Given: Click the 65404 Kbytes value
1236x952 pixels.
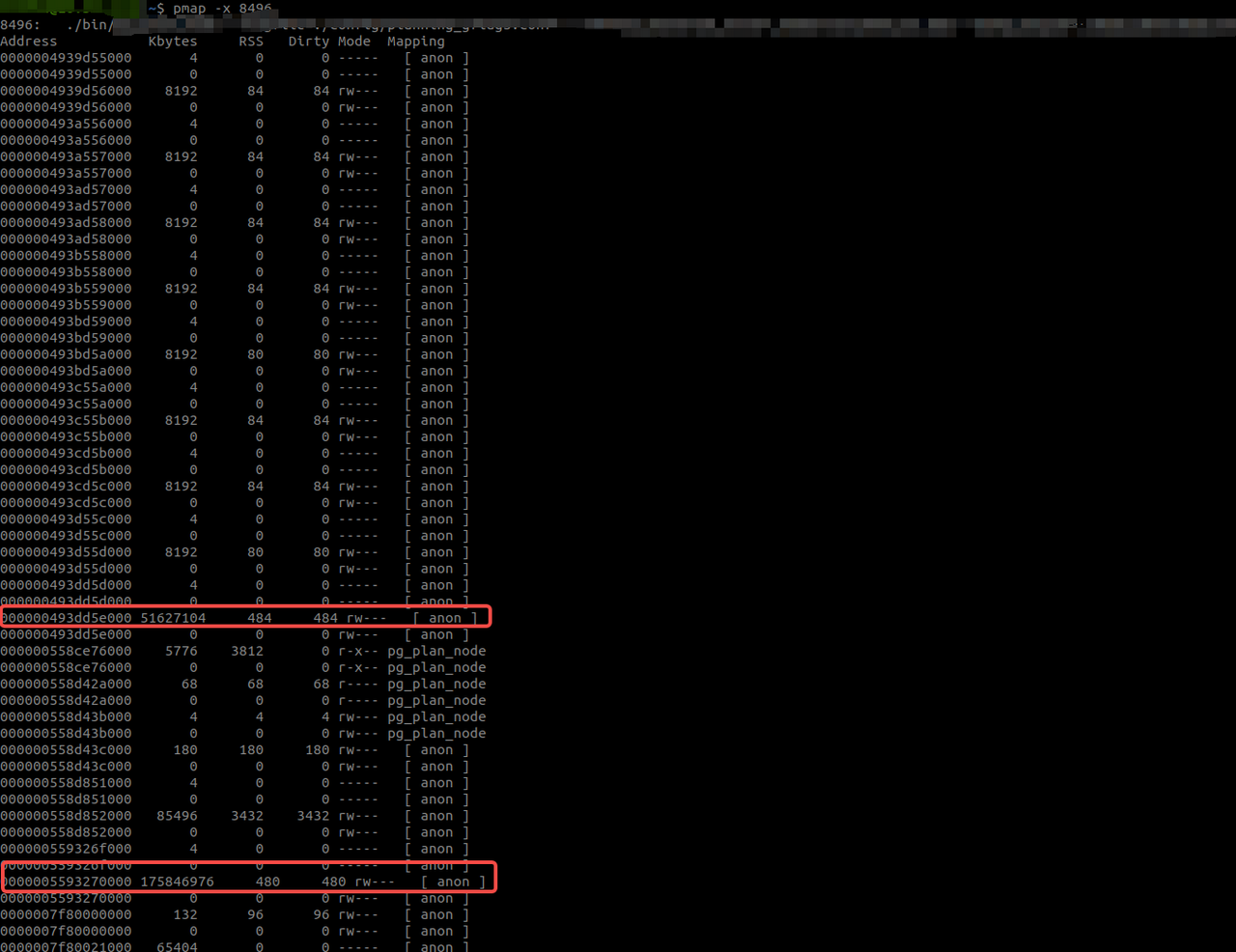Looking at the screenshot, I should point(177,947).
